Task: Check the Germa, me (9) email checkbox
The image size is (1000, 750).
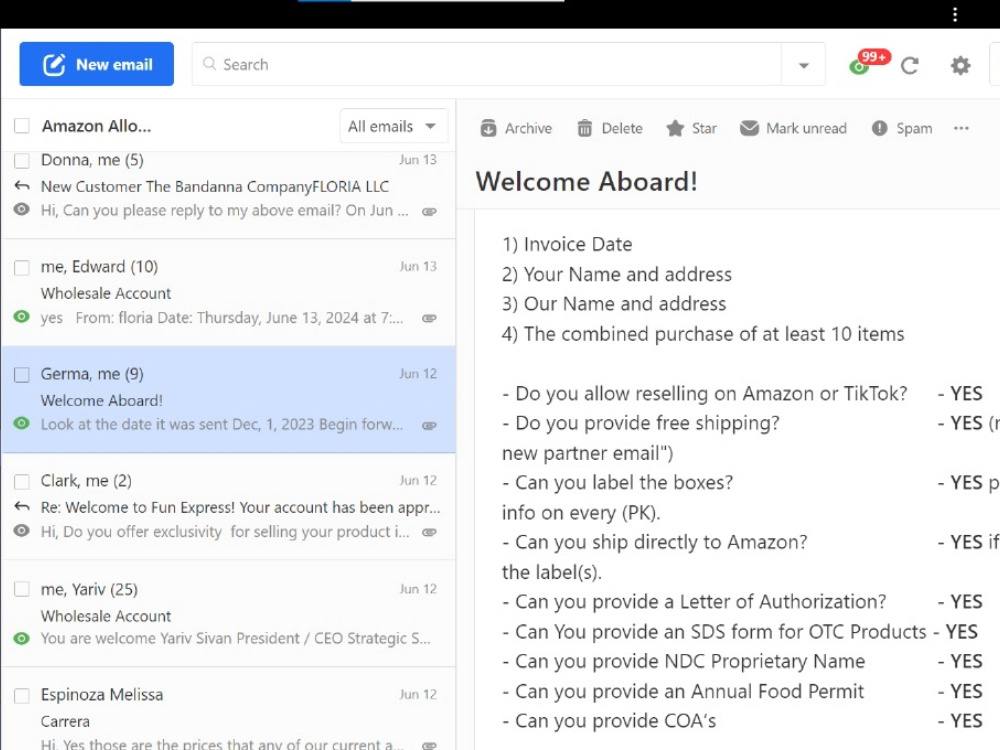Action: [x=22, y=374]
